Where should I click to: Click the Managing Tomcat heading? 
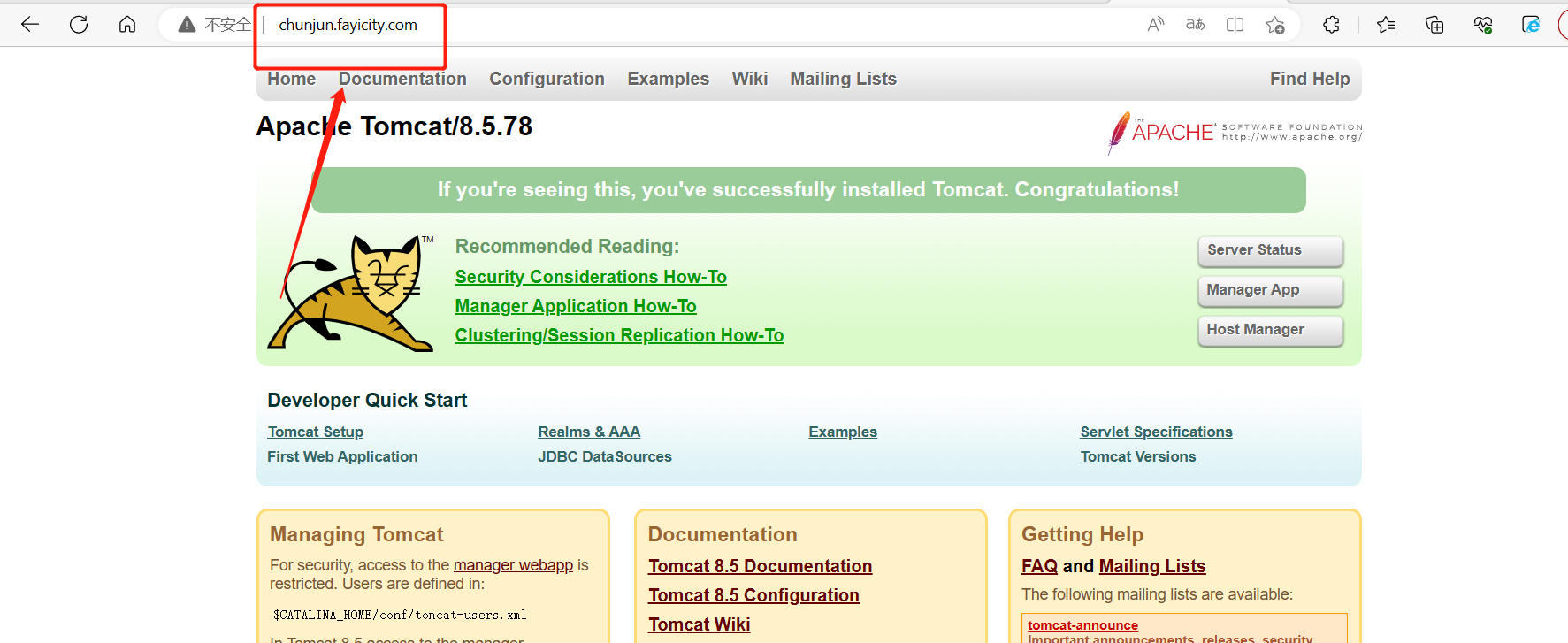tap(356, 534)
